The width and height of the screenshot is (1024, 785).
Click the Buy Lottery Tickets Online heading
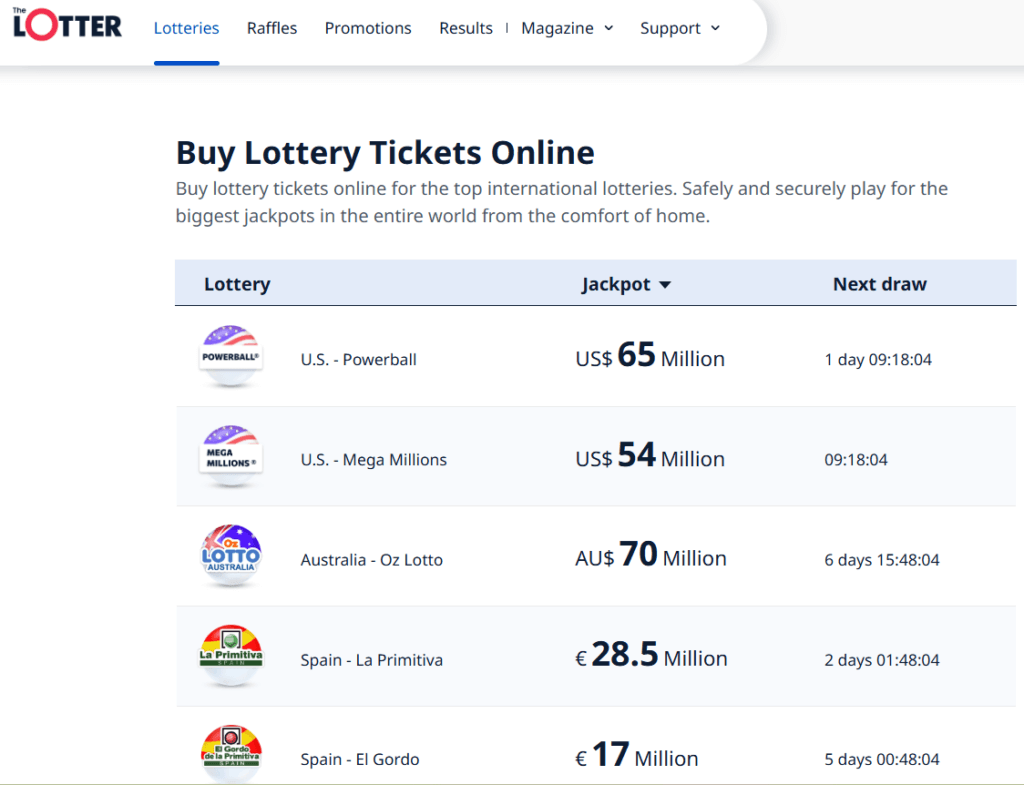click(x=385, y=153)
